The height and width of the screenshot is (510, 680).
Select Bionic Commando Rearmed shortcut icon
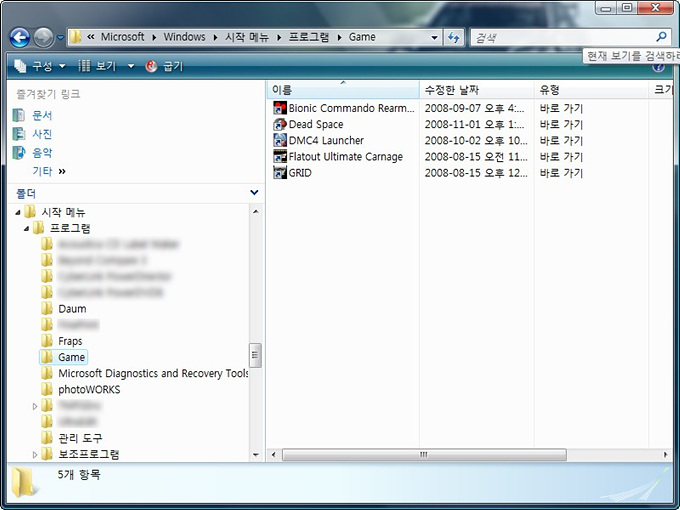tap(280, 108)
